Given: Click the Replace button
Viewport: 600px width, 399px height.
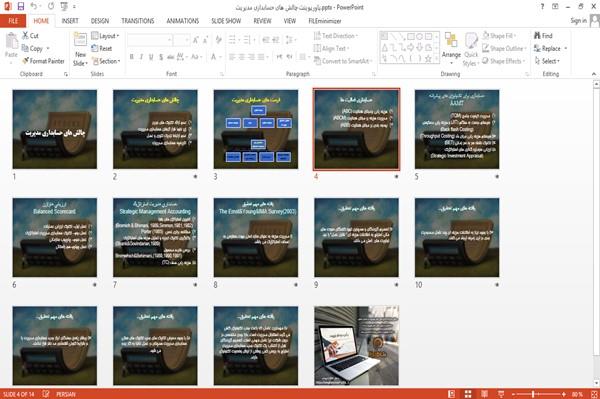Looking at the screenshot, I should (x=550, y=48).
